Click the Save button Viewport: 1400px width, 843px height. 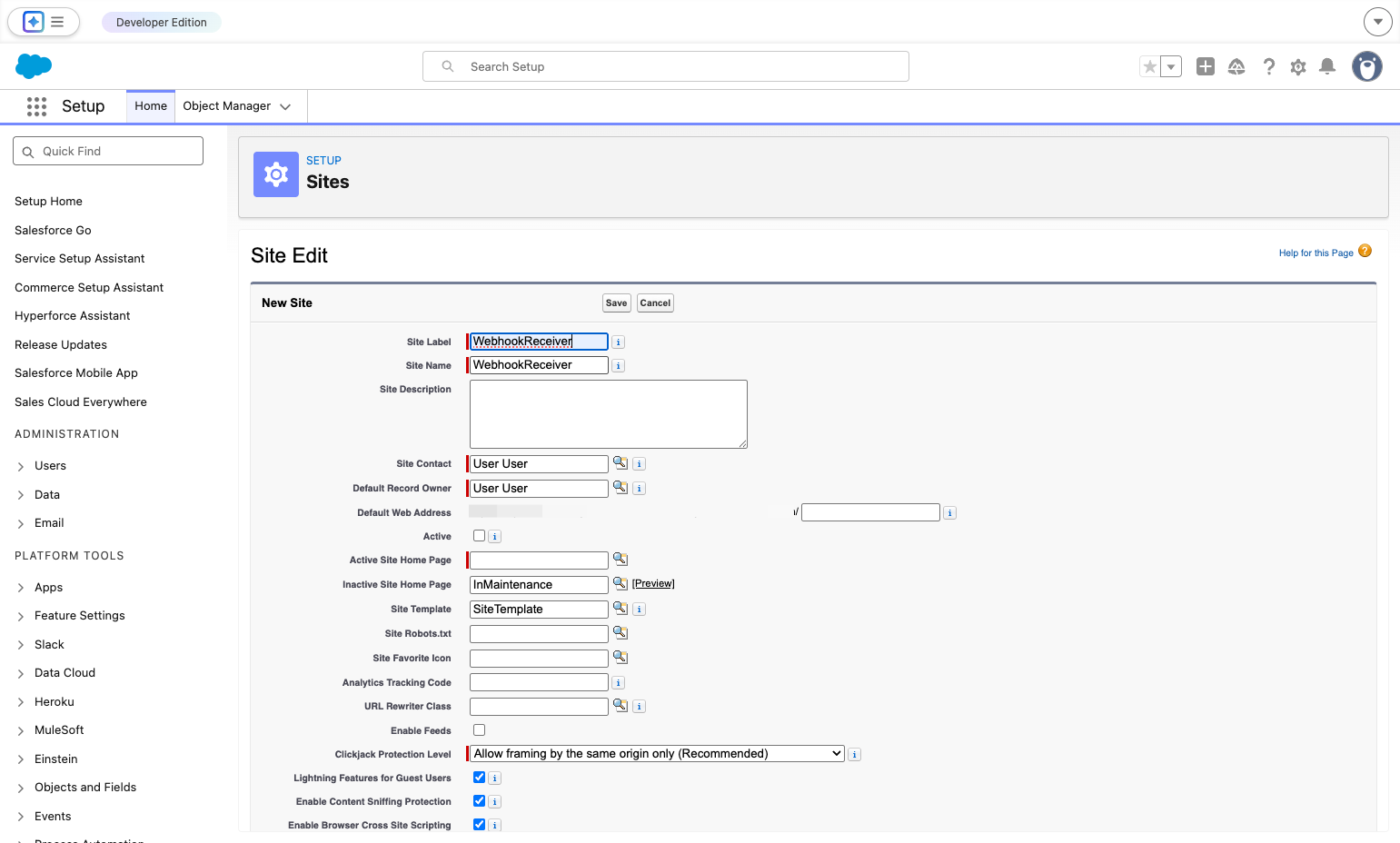[617, 303]
